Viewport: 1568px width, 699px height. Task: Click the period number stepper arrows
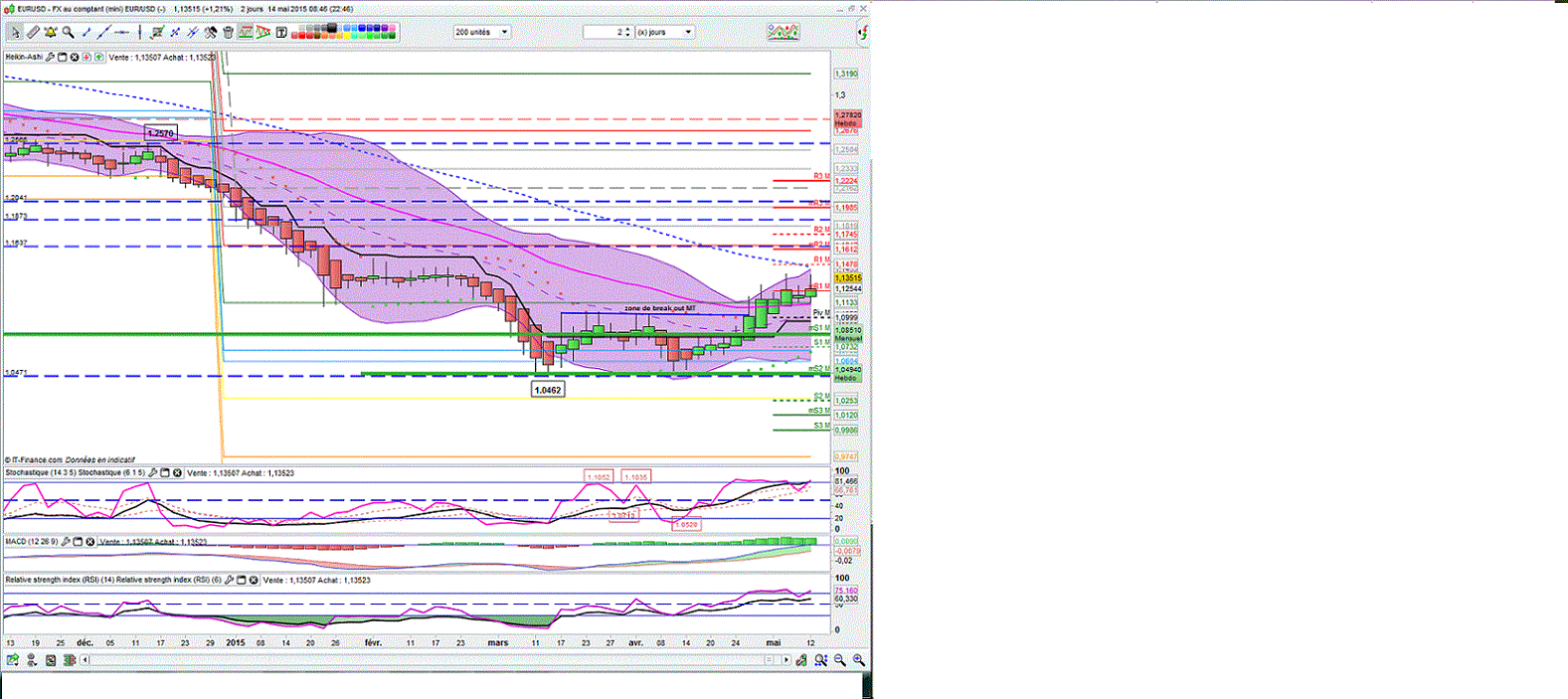pos(629,32)
